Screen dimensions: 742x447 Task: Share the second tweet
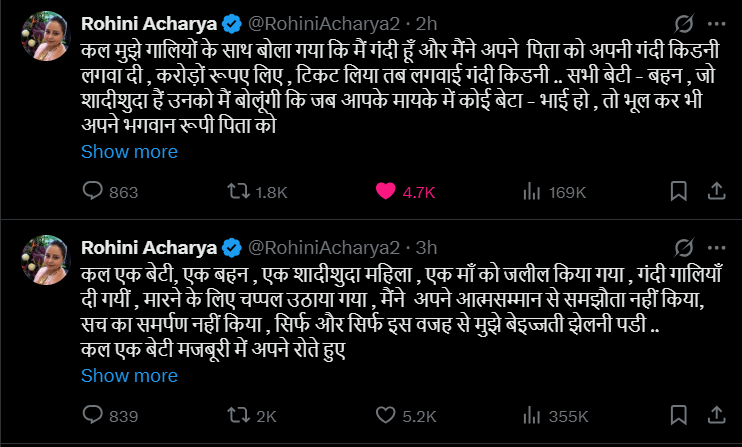click(717, 416)
